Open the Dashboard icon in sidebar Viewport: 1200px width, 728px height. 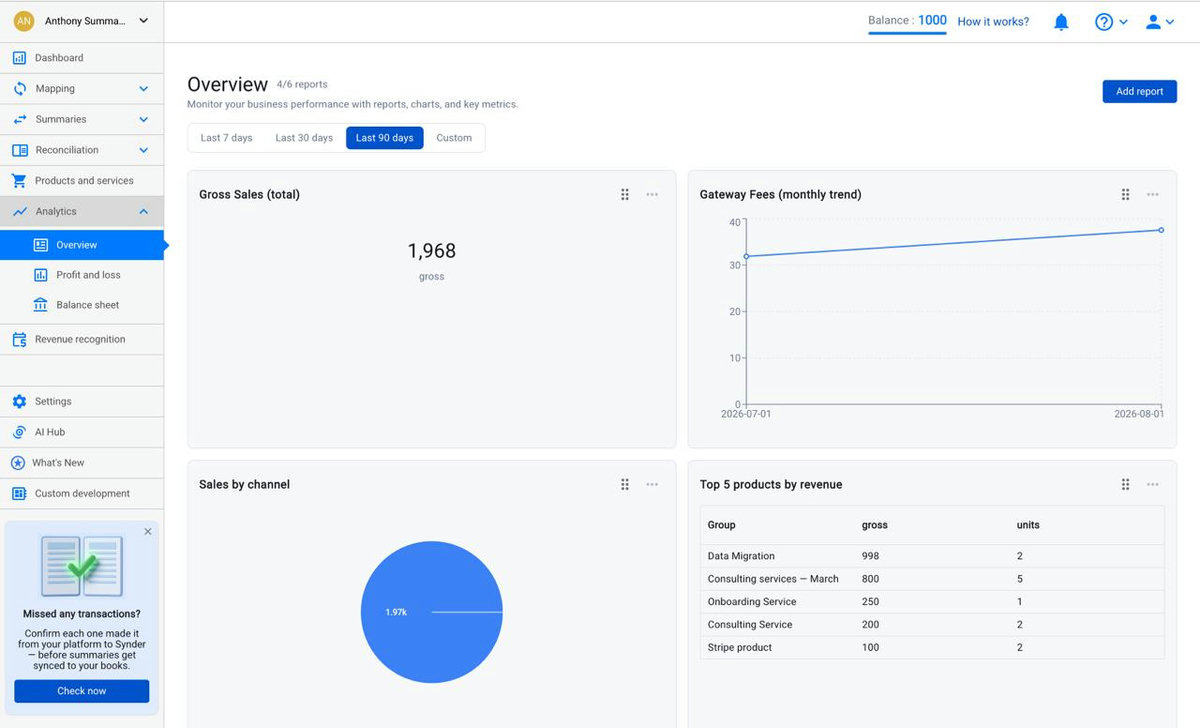(19, 58)
